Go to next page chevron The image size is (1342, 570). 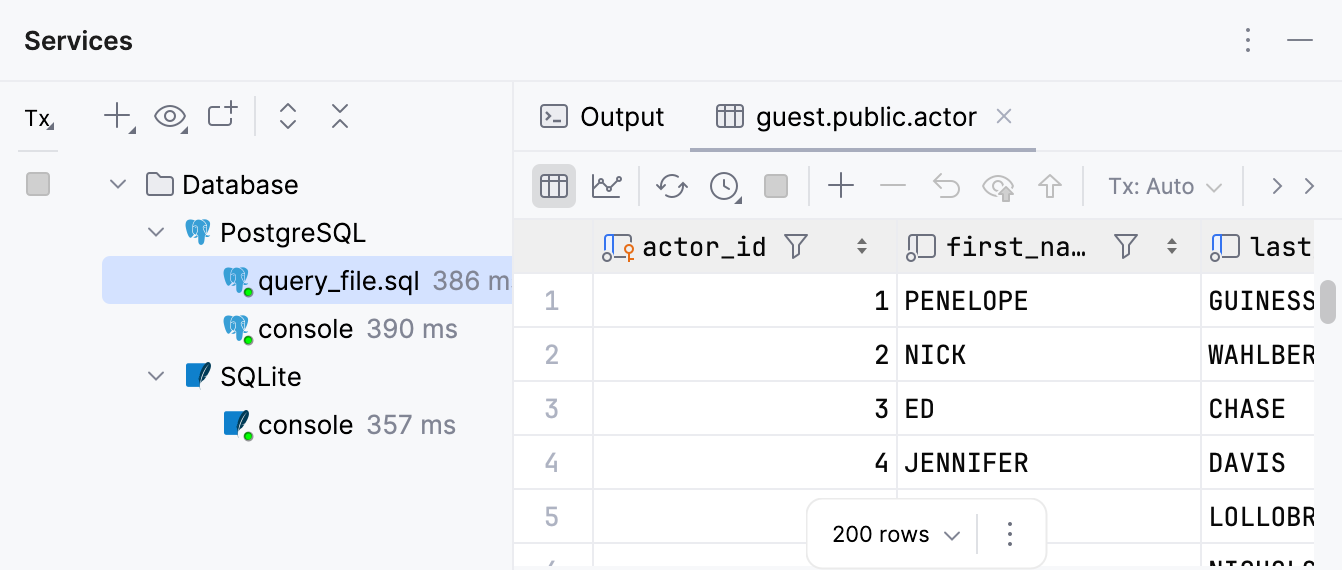point(1276,186)
